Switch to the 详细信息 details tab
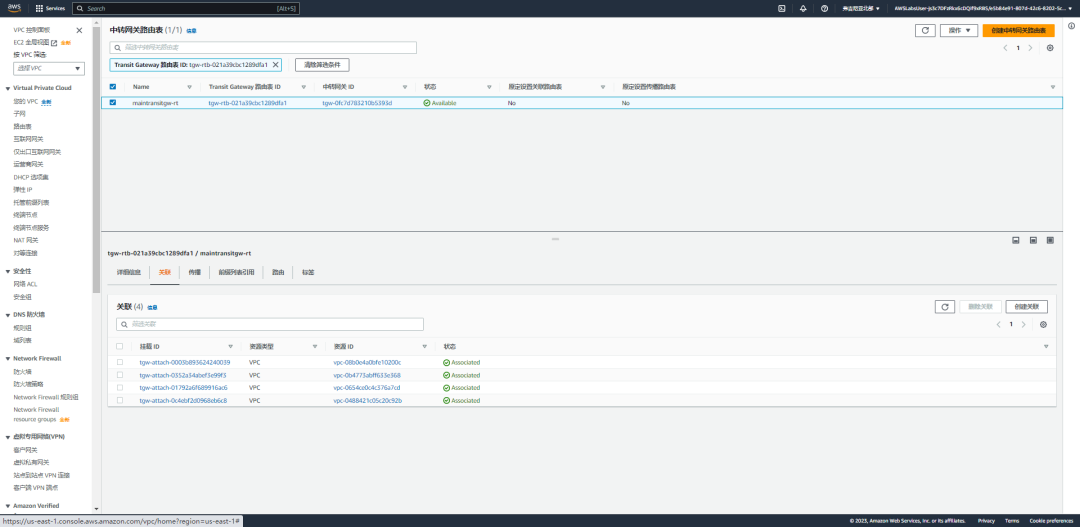This screenshot has width=1080, height=527. [x=129, y=273]
